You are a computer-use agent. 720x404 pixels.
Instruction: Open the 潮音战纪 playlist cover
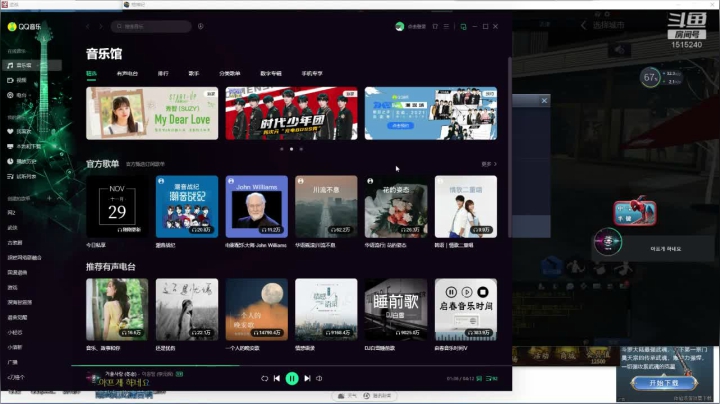click(x=187, y=207)
